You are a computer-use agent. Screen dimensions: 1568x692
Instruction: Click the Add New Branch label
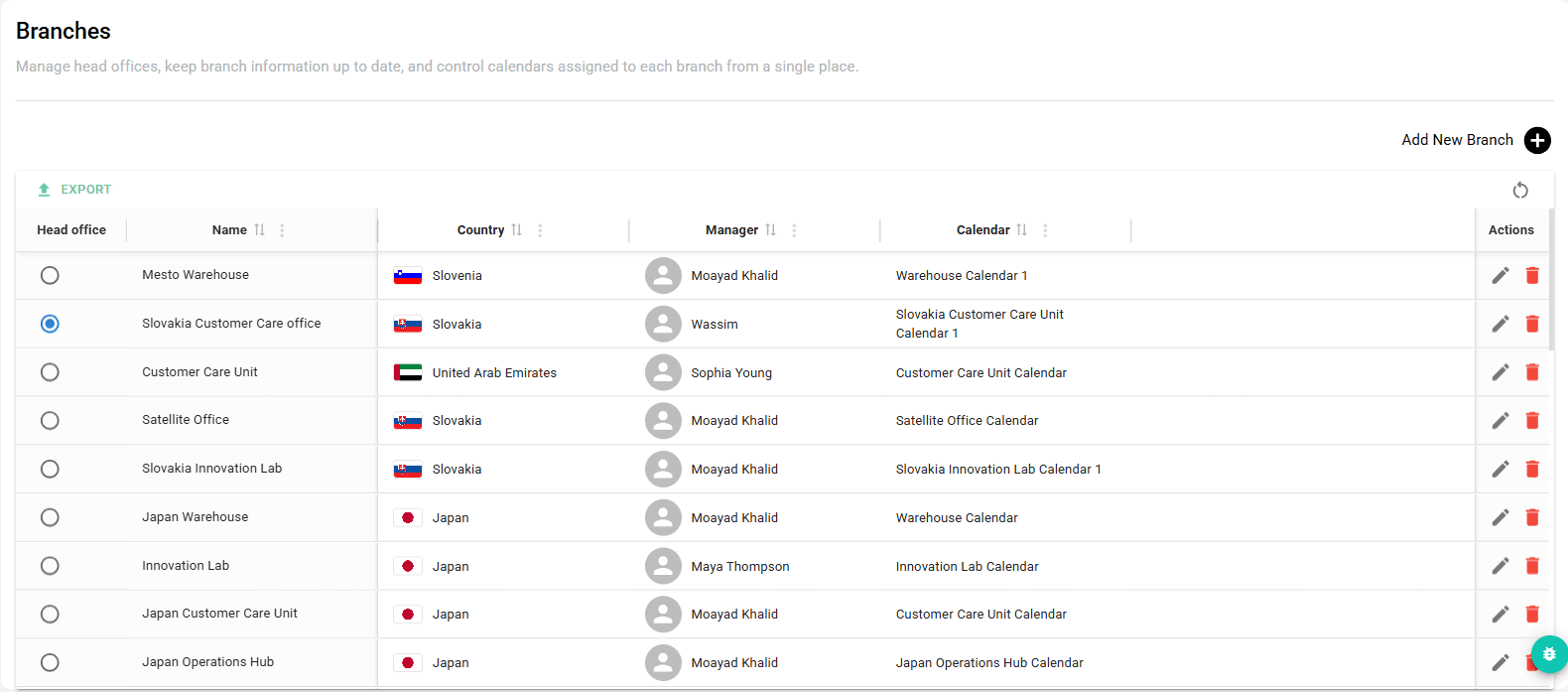[x=1457, y=140]
